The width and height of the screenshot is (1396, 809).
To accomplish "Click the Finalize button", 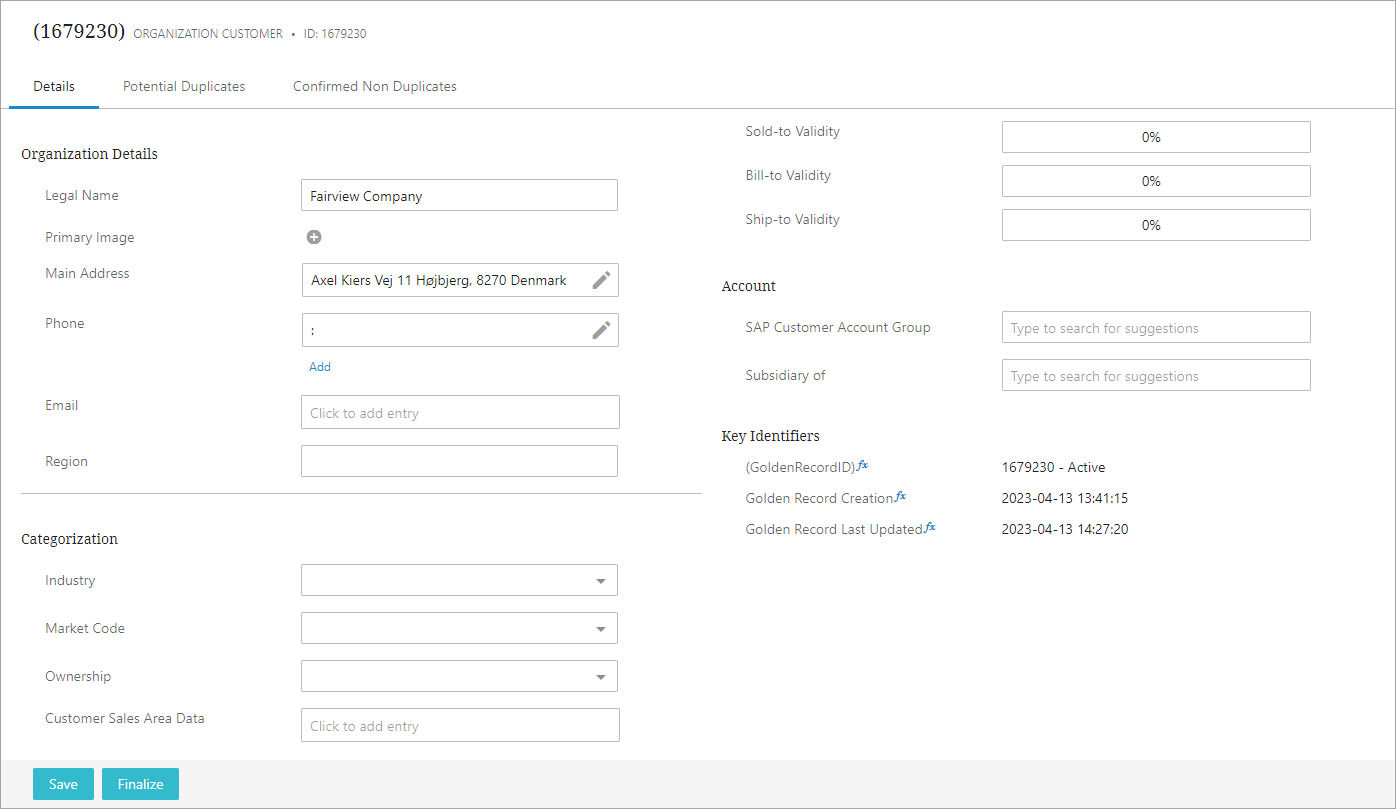I will (140, 784).
